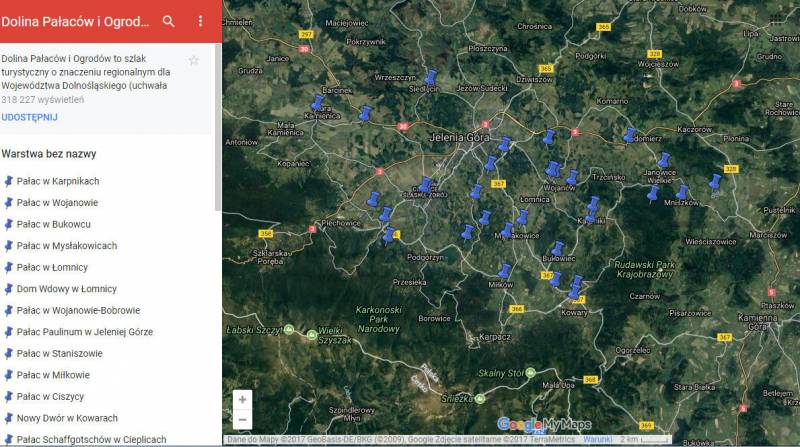The height and width of the screenshot is (447, 800).
Task: Open Pałac w Bukowcu list entry
Action: tap(54, 224)
